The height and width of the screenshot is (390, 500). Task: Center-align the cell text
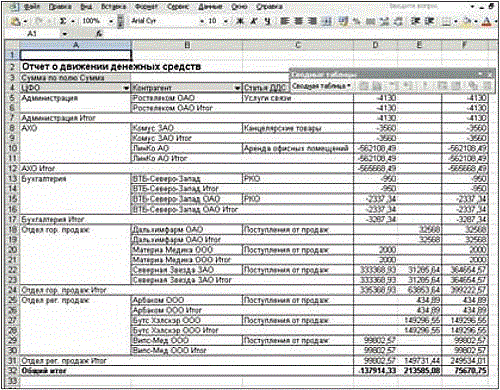299,21
